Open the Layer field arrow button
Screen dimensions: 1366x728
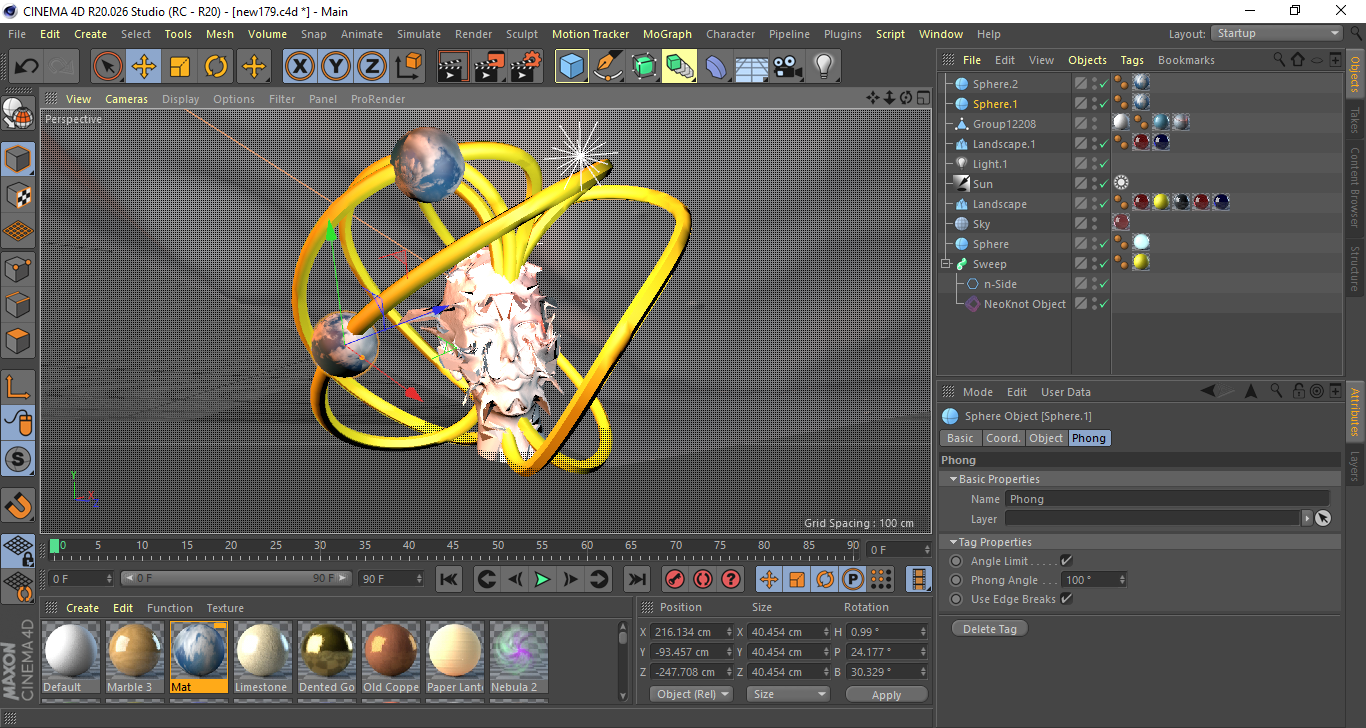1306,518
